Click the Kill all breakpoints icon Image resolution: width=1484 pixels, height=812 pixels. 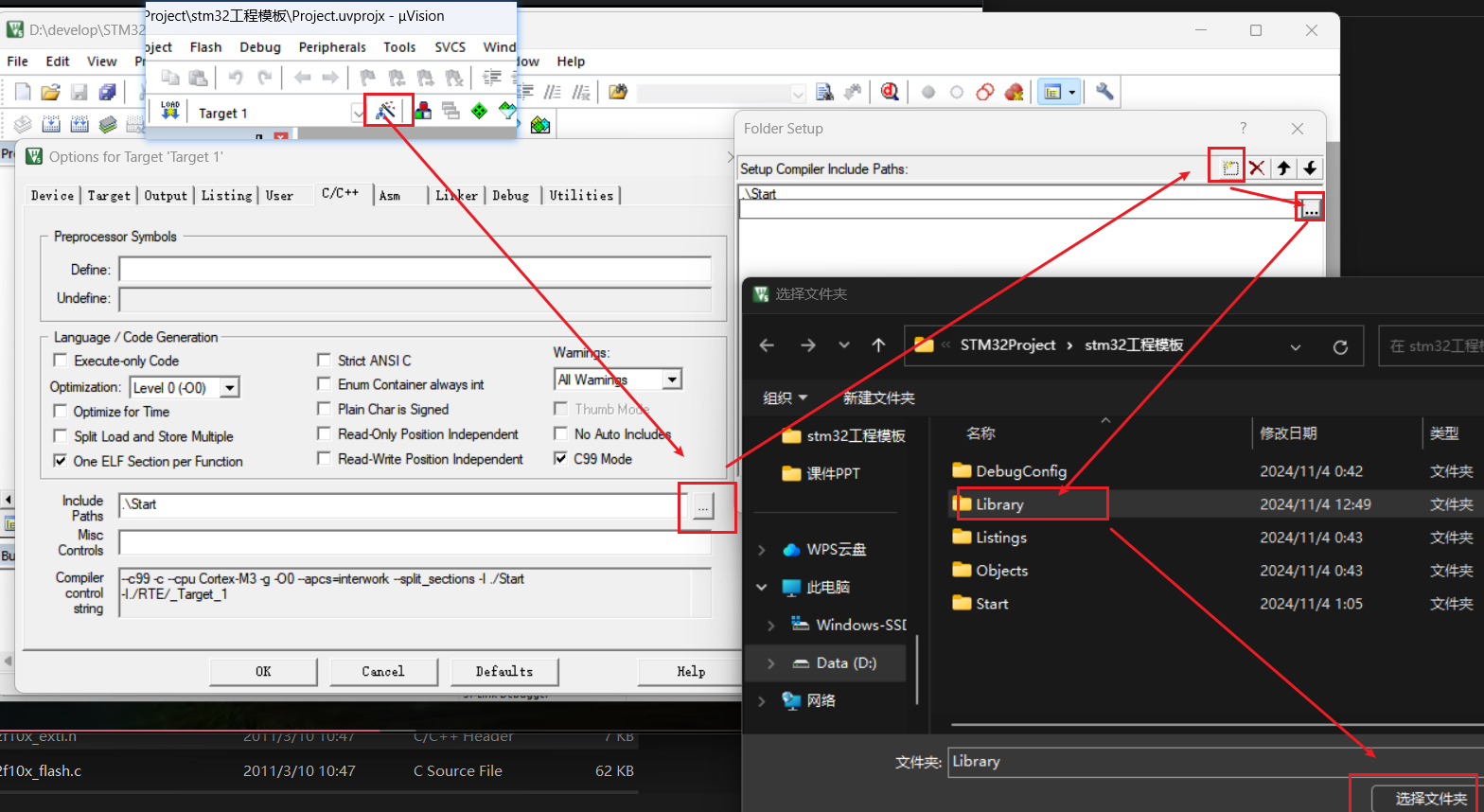pos(1014,92)
